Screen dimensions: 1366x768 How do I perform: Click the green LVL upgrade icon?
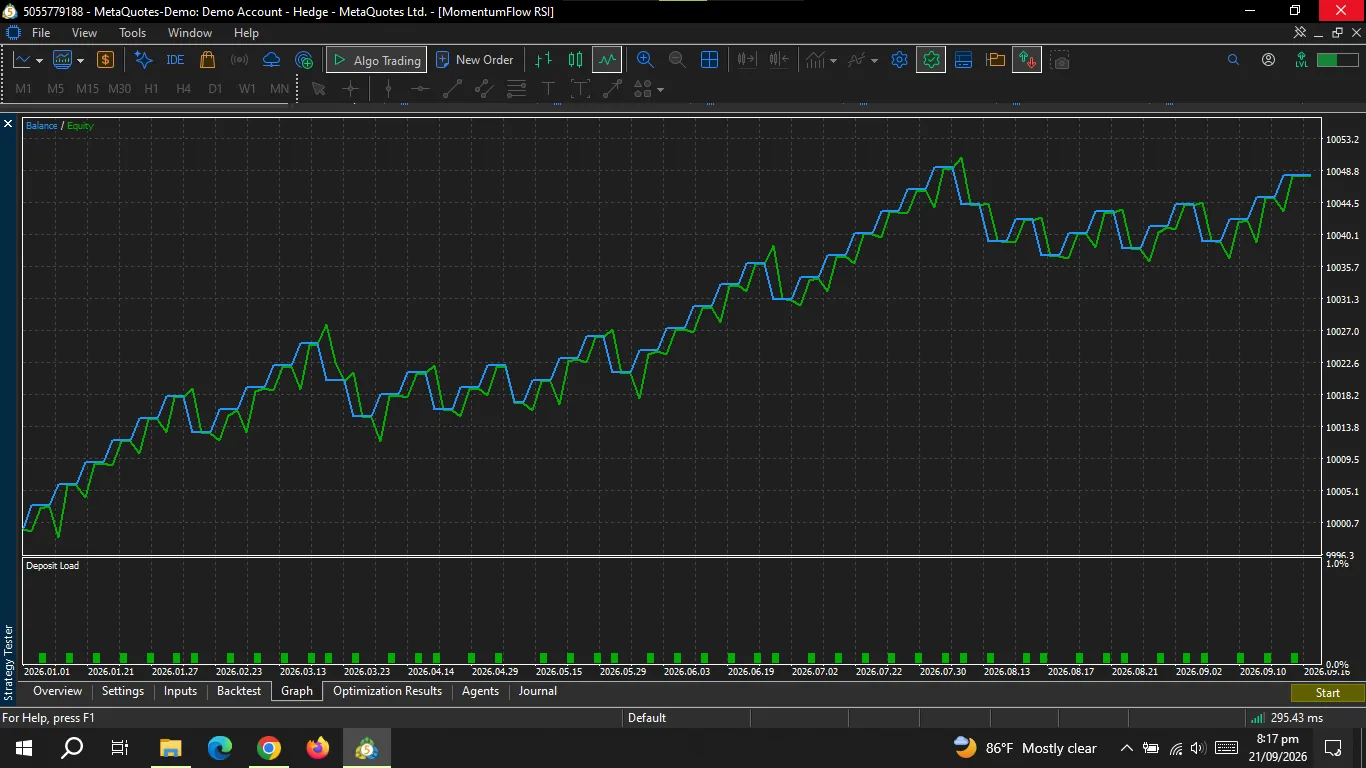[x=1300, y=60]
